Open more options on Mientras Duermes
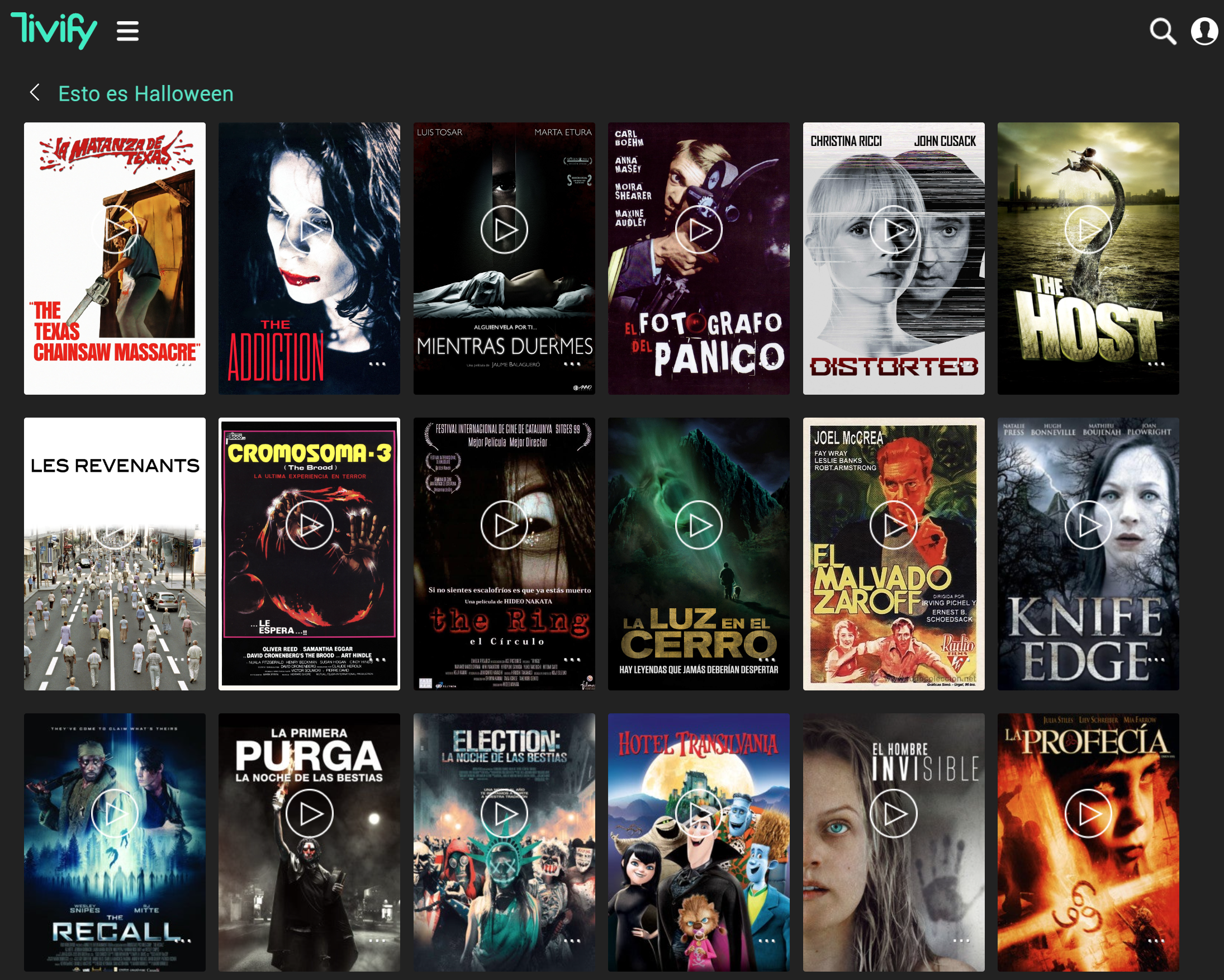Viewport: 1224px width, 980px height. pyautogui.click(x=572, y=364)
